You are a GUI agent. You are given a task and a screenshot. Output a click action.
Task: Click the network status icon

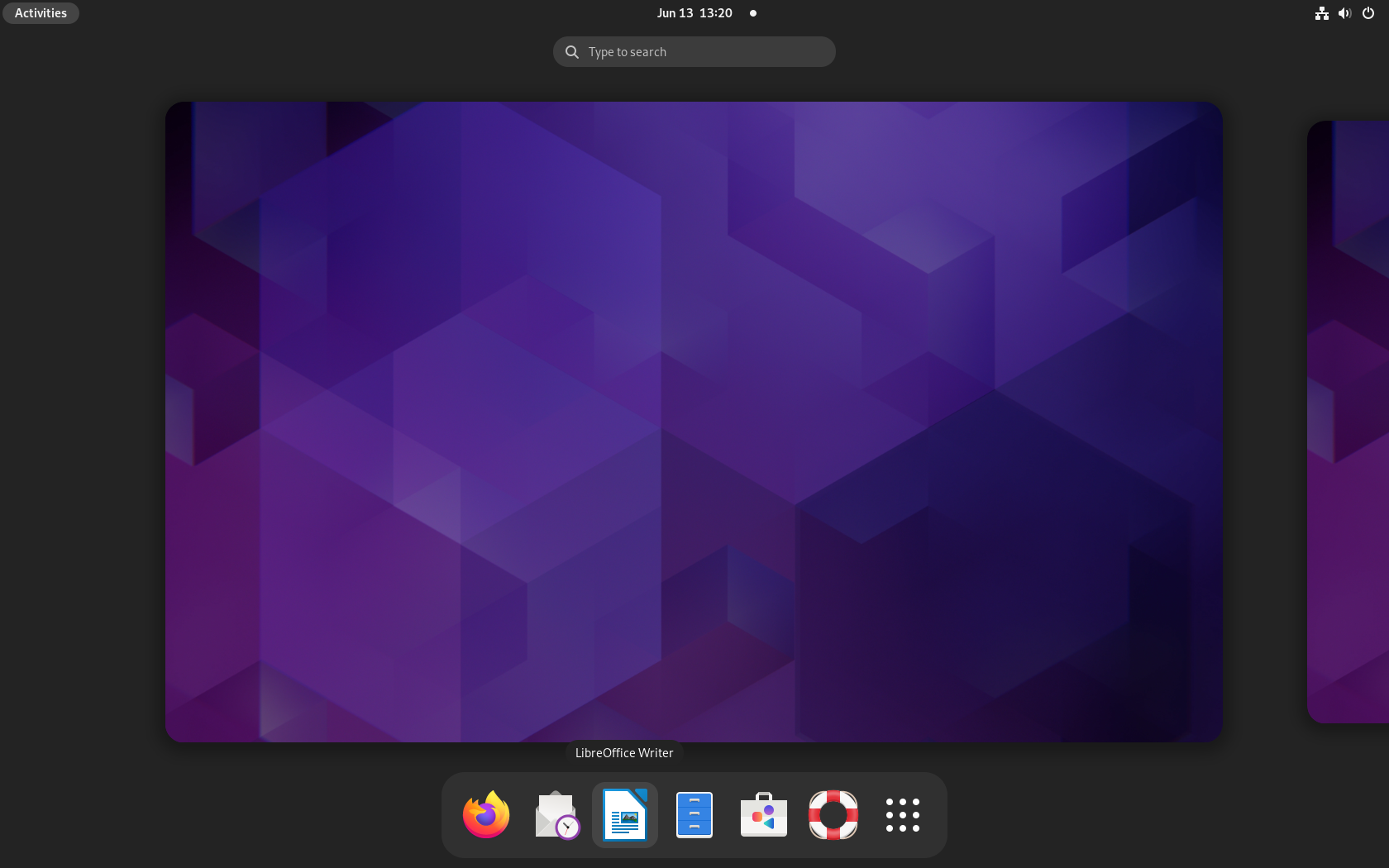1322,13
